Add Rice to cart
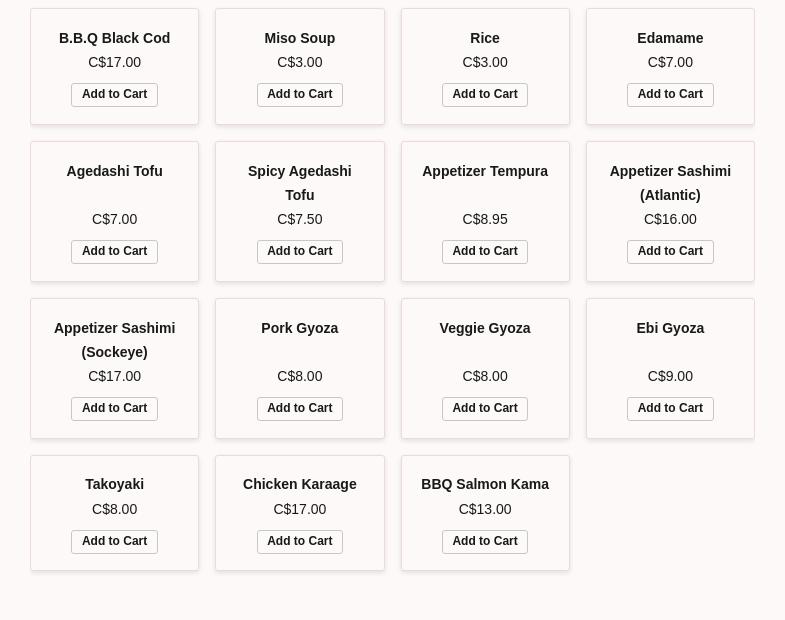785x620 pixels. tap(485, 95)
